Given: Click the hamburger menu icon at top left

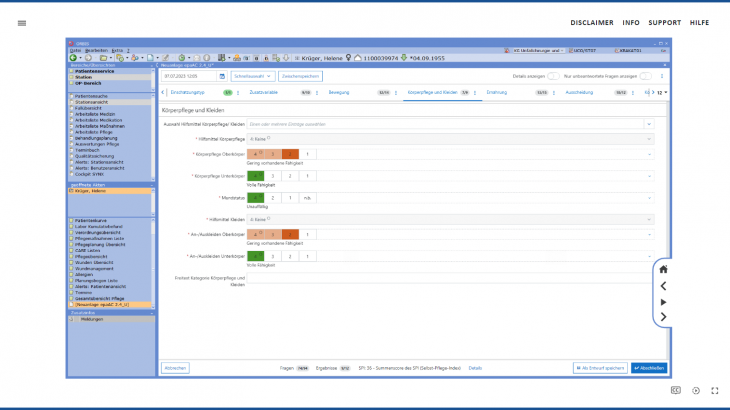Looking at the screenshot, I should (x=22, y=22).
